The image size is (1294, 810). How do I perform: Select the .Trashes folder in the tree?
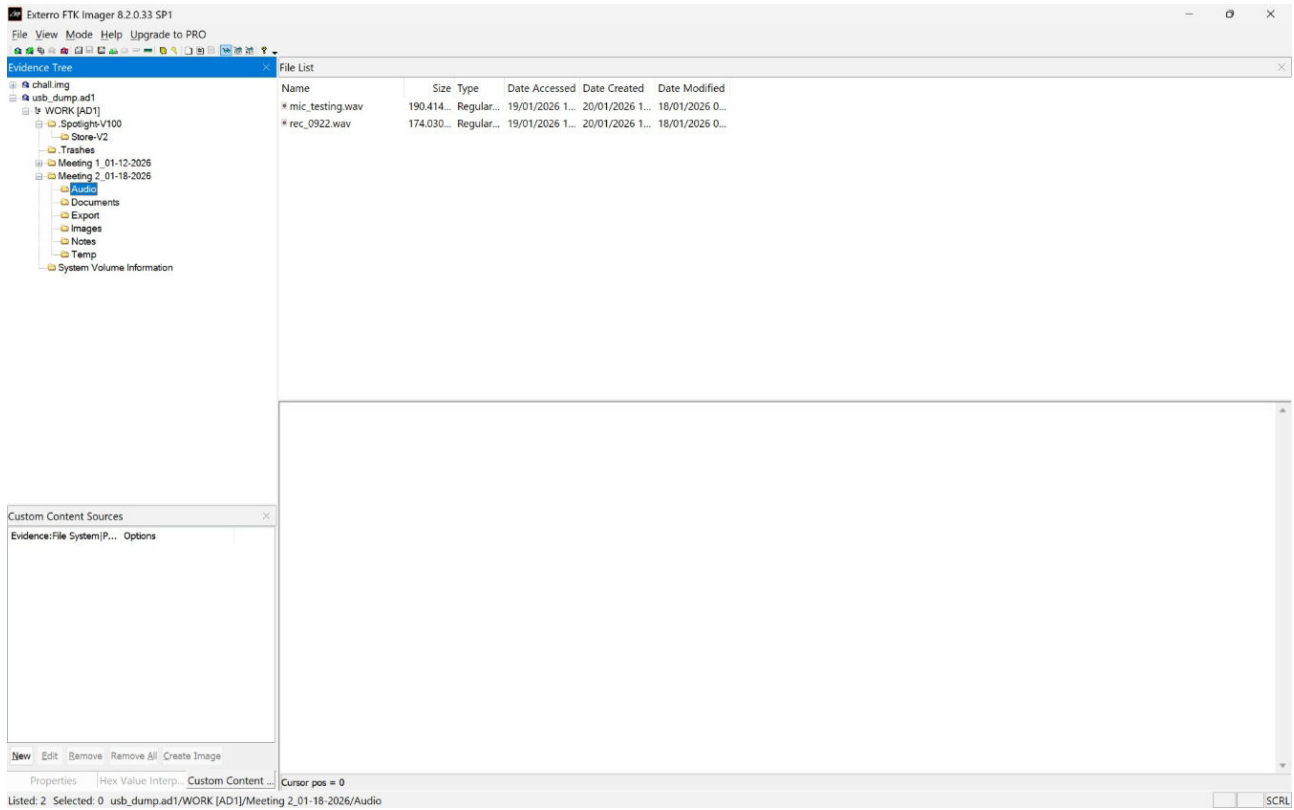[x=78, y=150]
